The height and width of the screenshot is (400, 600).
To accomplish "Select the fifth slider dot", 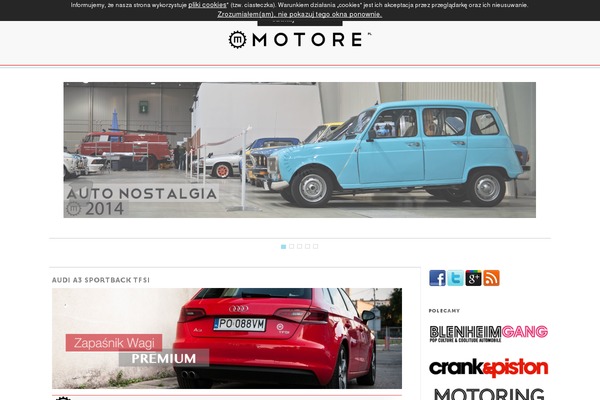I will click(x=316, y=247).
